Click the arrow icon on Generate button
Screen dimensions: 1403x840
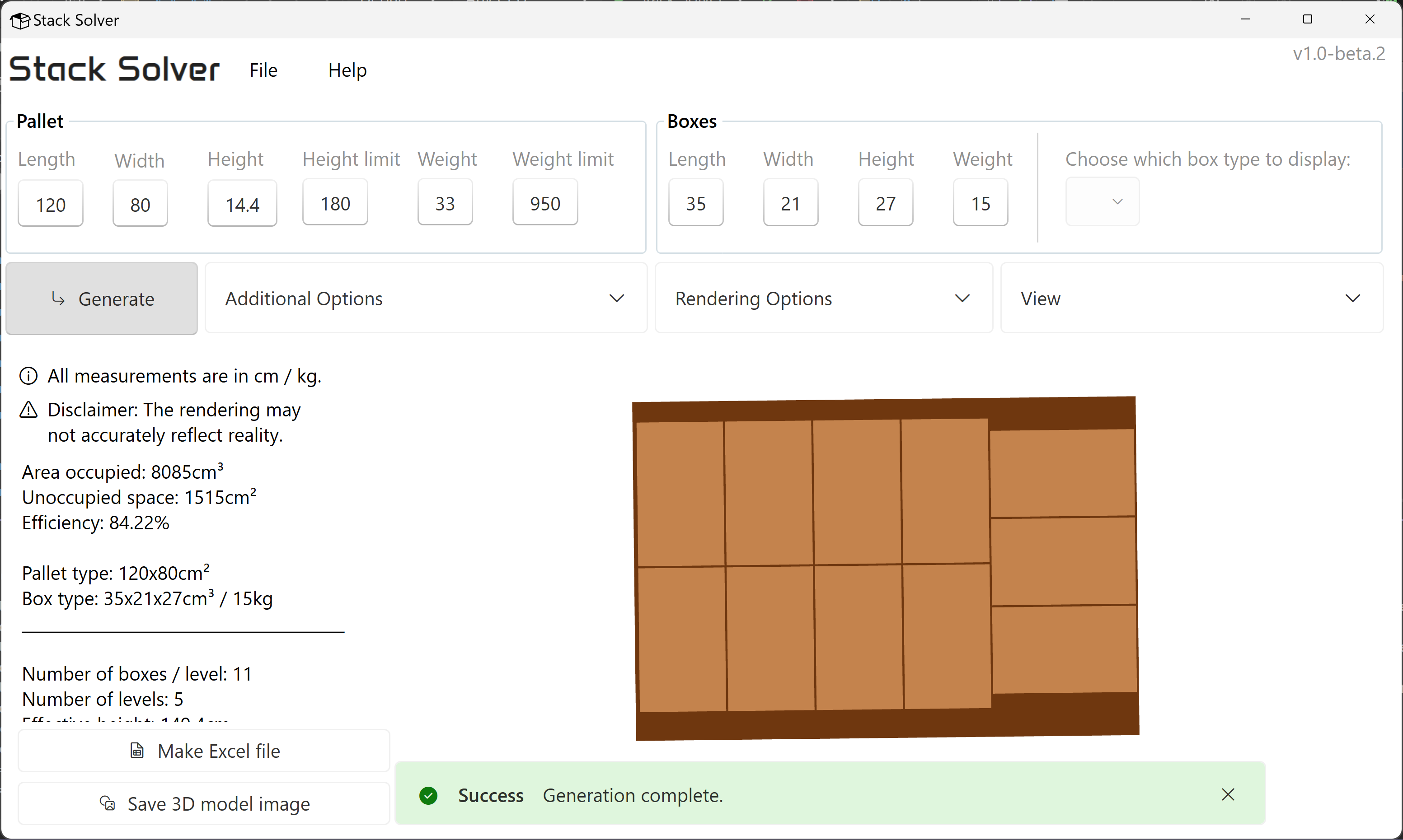pos(58,299)
